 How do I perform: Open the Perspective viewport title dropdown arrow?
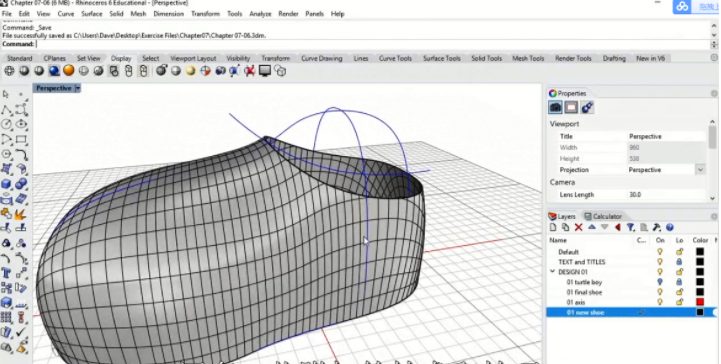click(x=78, y=88)
